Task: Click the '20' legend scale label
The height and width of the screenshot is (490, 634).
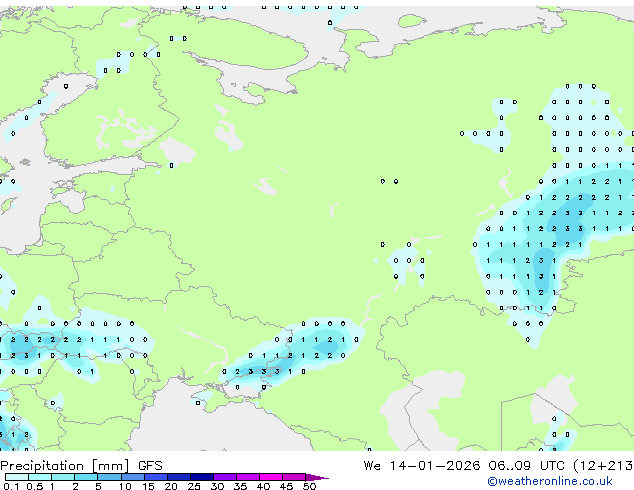Action: tap(171, 486)
